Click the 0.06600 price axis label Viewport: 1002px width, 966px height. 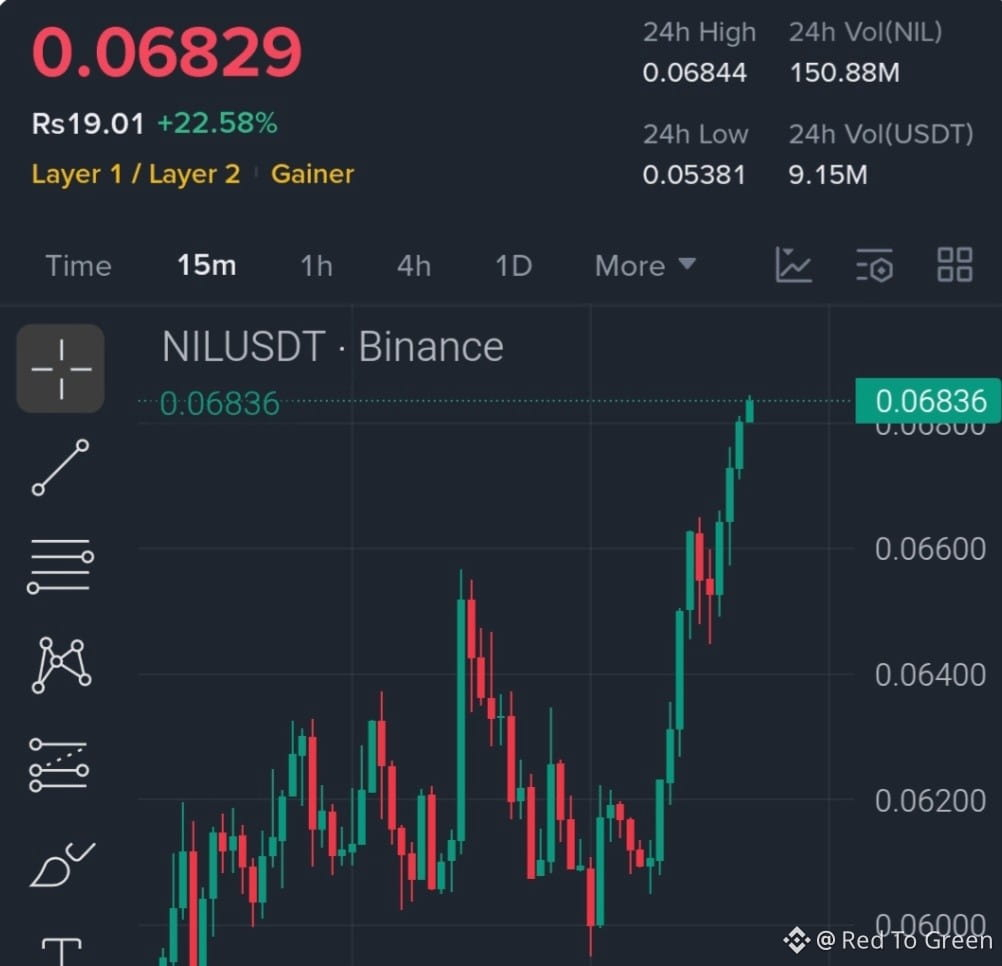click(930, 549)
